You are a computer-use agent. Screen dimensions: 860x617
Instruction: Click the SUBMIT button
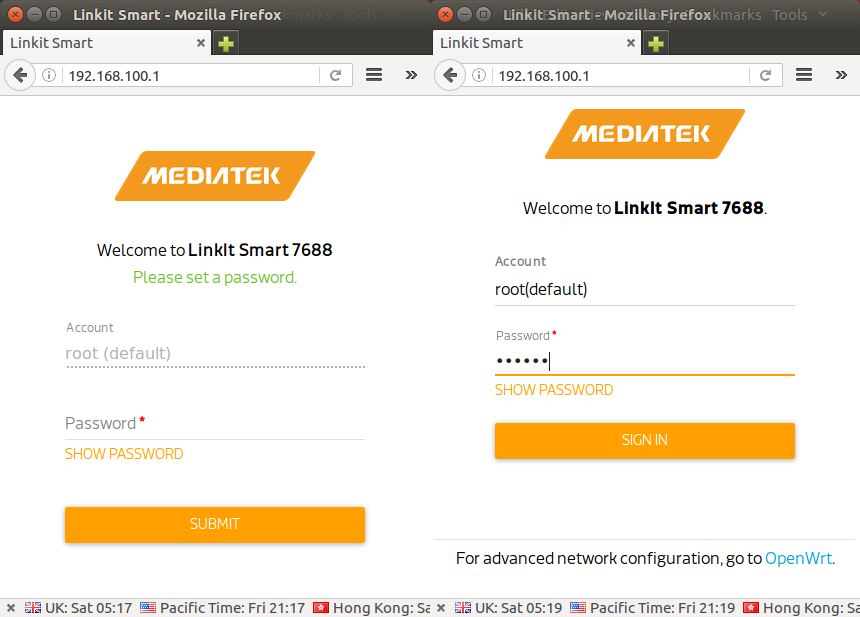point(215,524)
